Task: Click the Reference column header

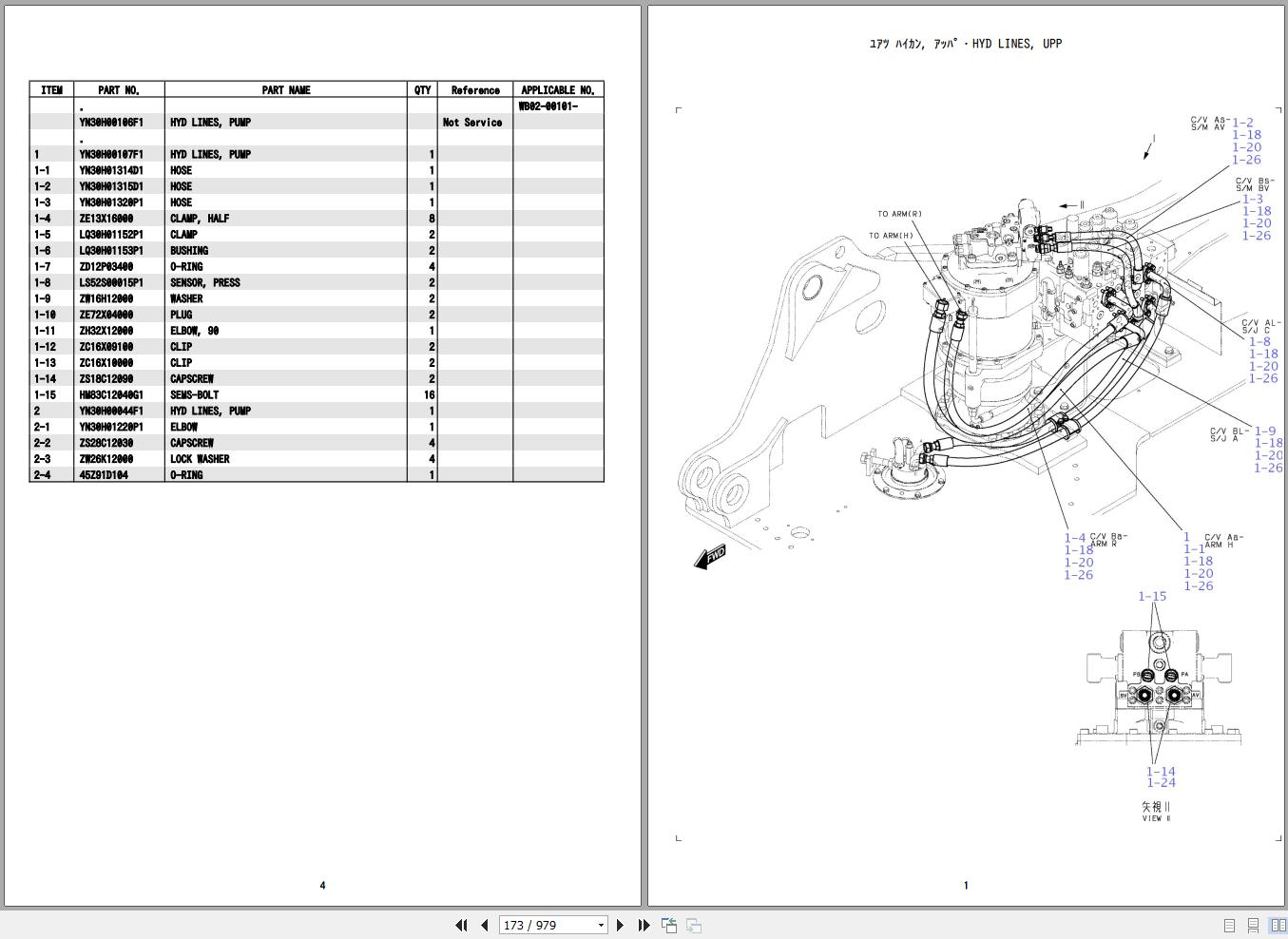Action: pyautogui.click(x=475, y=90)
